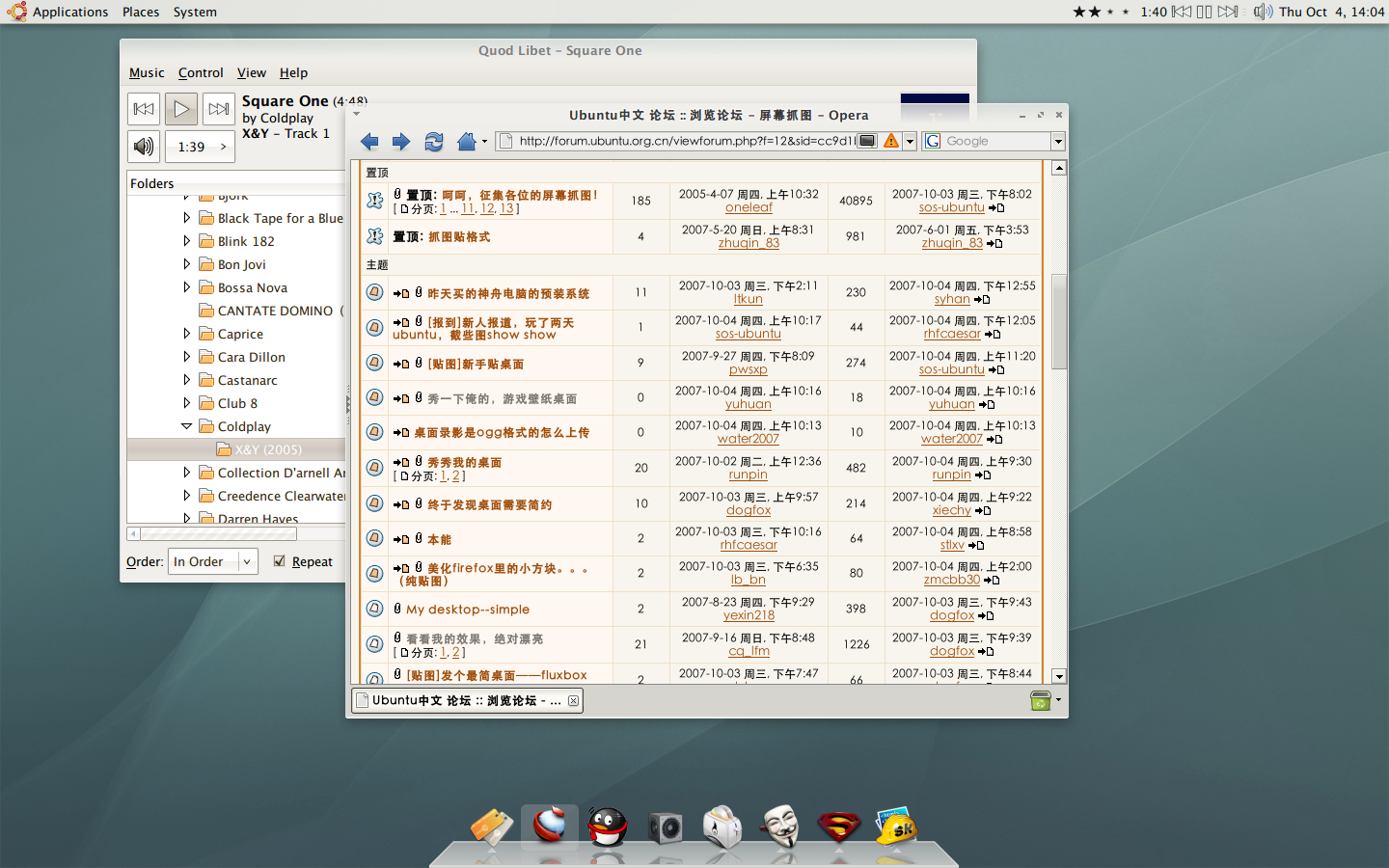Screen dimensions: 1389x868
Task: Click security warning icon in address bar
Action: click(891, 141)
